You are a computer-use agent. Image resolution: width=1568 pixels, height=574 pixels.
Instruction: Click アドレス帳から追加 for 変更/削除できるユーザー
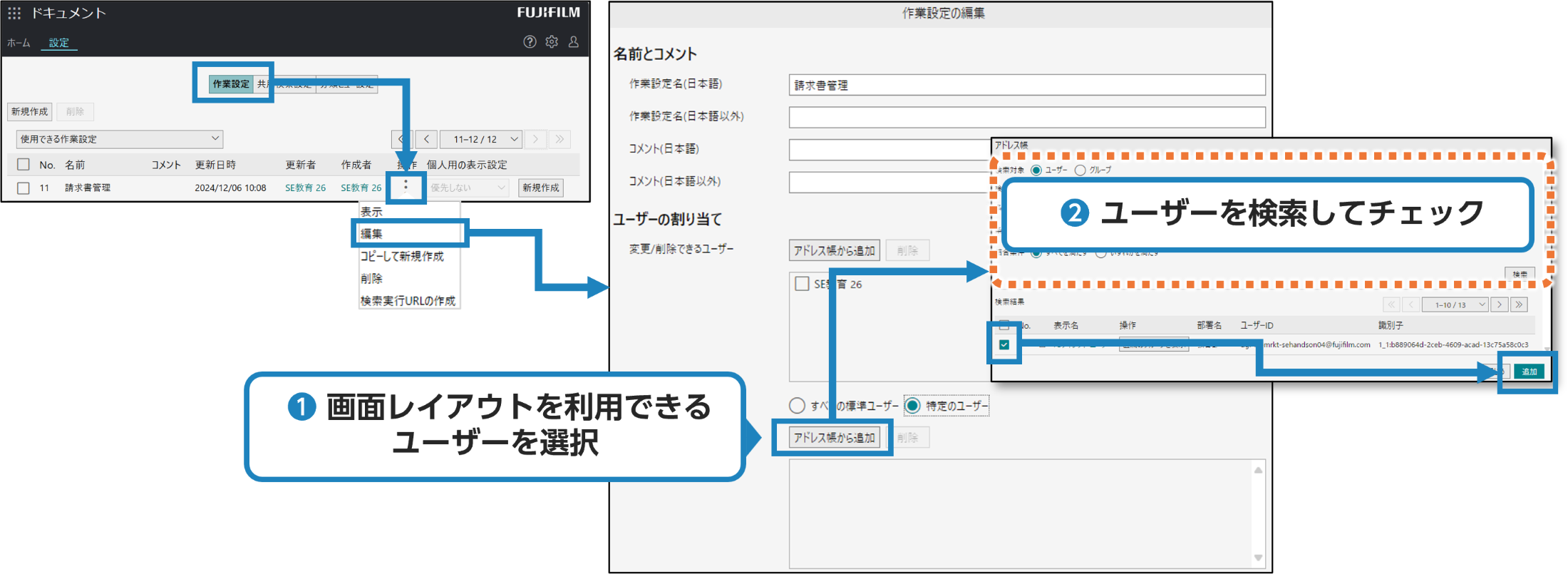click(x=835, y=250)
